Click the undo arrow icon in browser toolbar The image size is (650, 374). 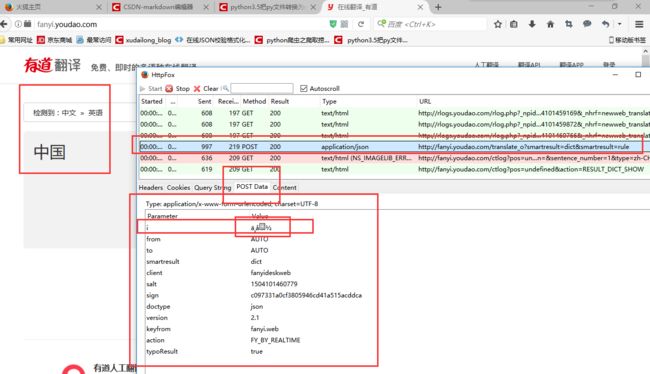(606, 24)
